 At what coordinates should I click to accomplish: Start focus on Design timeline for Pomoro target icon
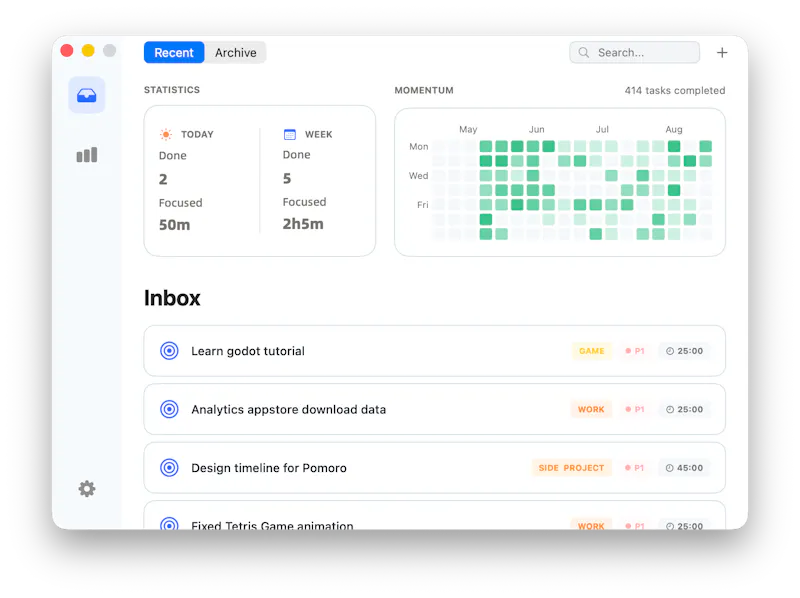[169, 468]
